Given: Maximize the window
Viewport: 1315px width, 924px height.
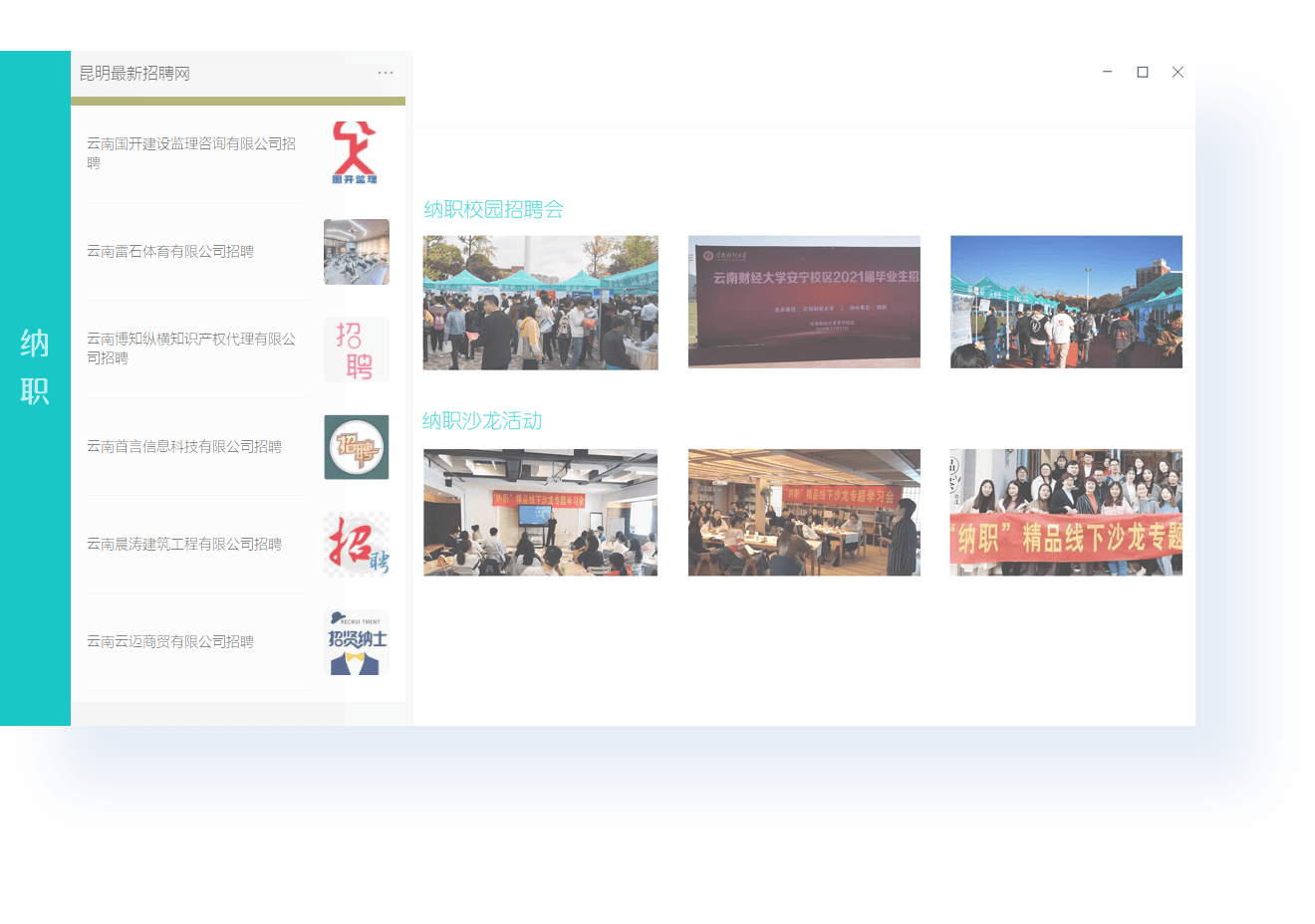Looking at the screenshot, I should click(1143, 72).
